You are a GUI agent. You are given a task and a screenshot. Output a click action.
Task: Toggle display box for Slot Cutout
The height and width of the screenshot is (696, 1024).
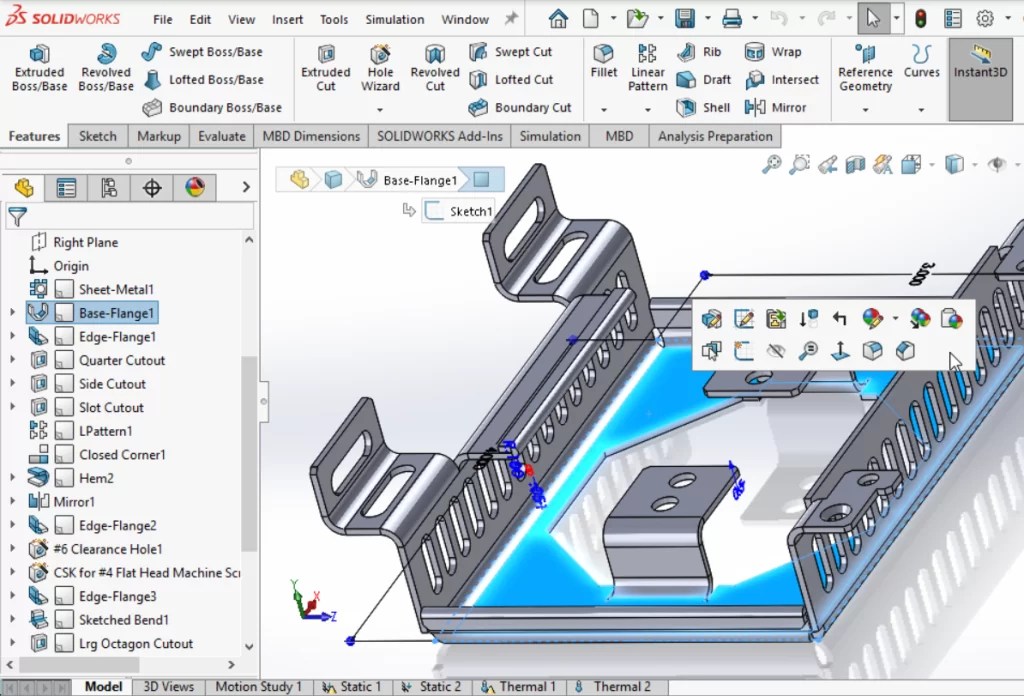[64, 407]
